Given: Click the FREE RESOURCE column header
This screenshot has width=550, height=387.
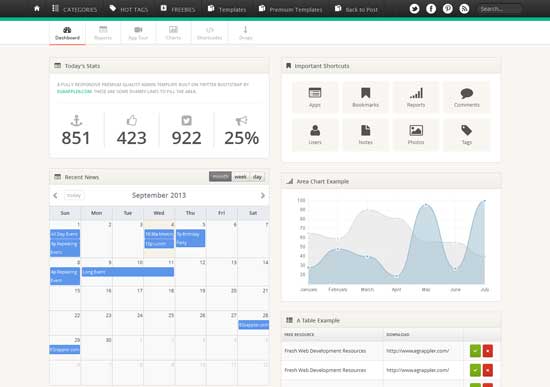Looking at the screenshot, I should click(x=299, y=335).
